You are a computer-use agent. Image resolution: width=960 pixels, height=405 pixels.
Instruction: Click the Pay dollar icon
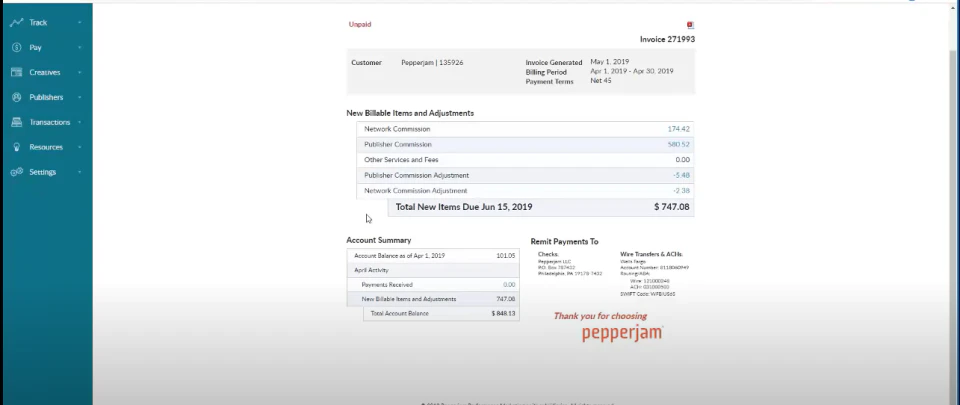point(17,47)
